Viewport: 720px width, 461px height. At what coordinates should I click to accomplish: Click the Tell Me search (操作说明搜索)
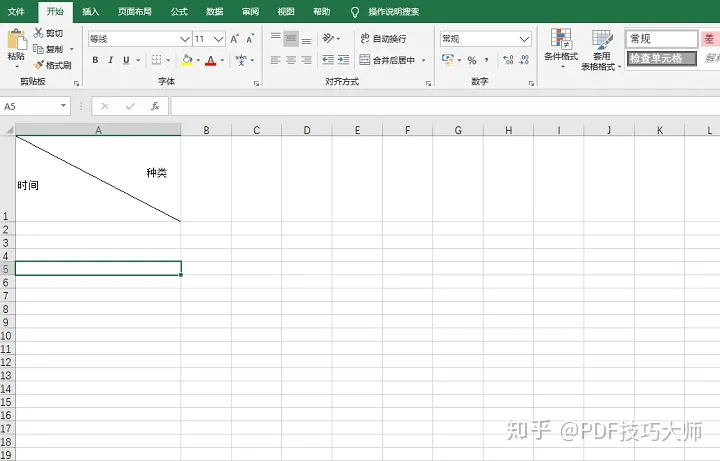[386, 12]
